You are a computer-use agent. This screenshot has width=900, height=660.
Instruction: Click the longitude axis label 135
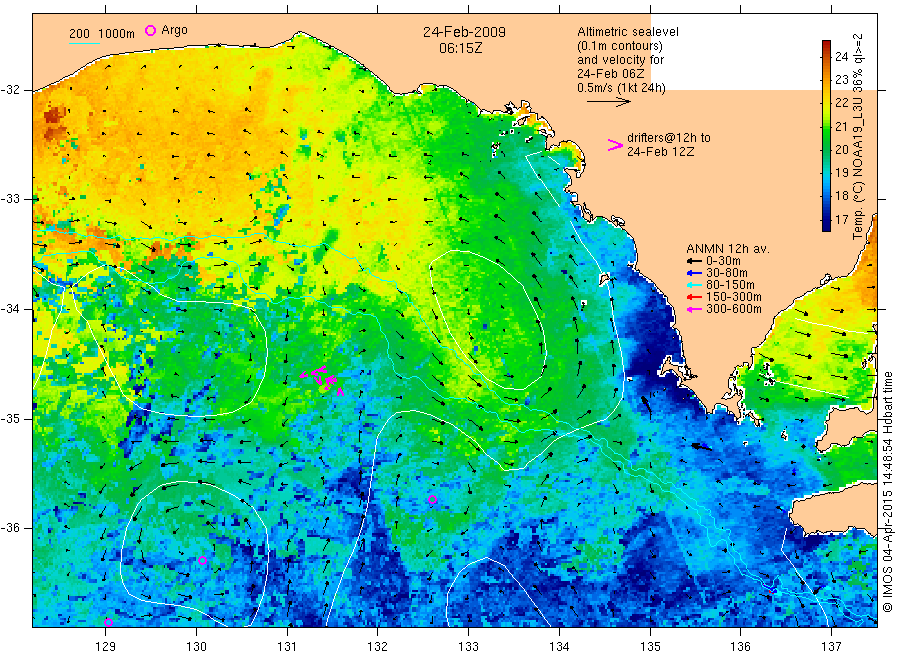coord(650,647)
